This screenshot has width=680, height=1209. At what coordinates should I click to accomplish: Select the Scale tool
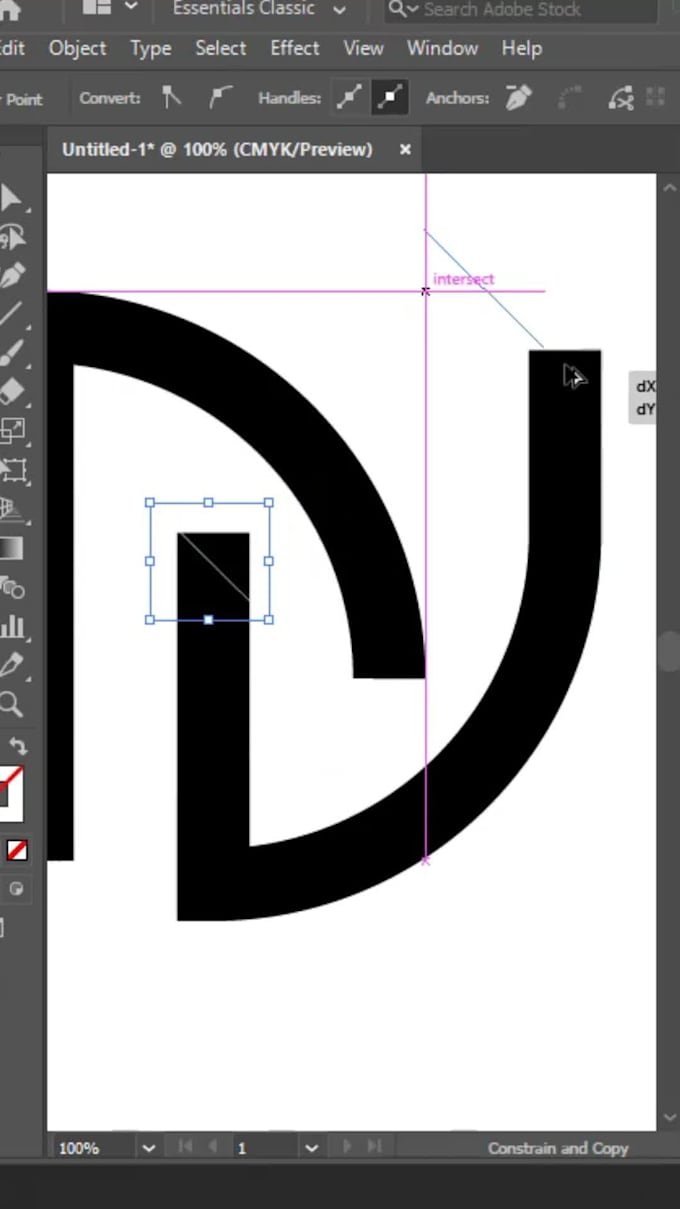click(11, 432)
